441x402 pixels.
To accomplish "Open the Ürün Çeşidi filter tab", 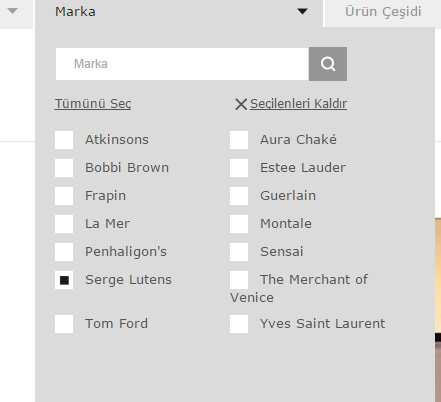I will point(383,12).
